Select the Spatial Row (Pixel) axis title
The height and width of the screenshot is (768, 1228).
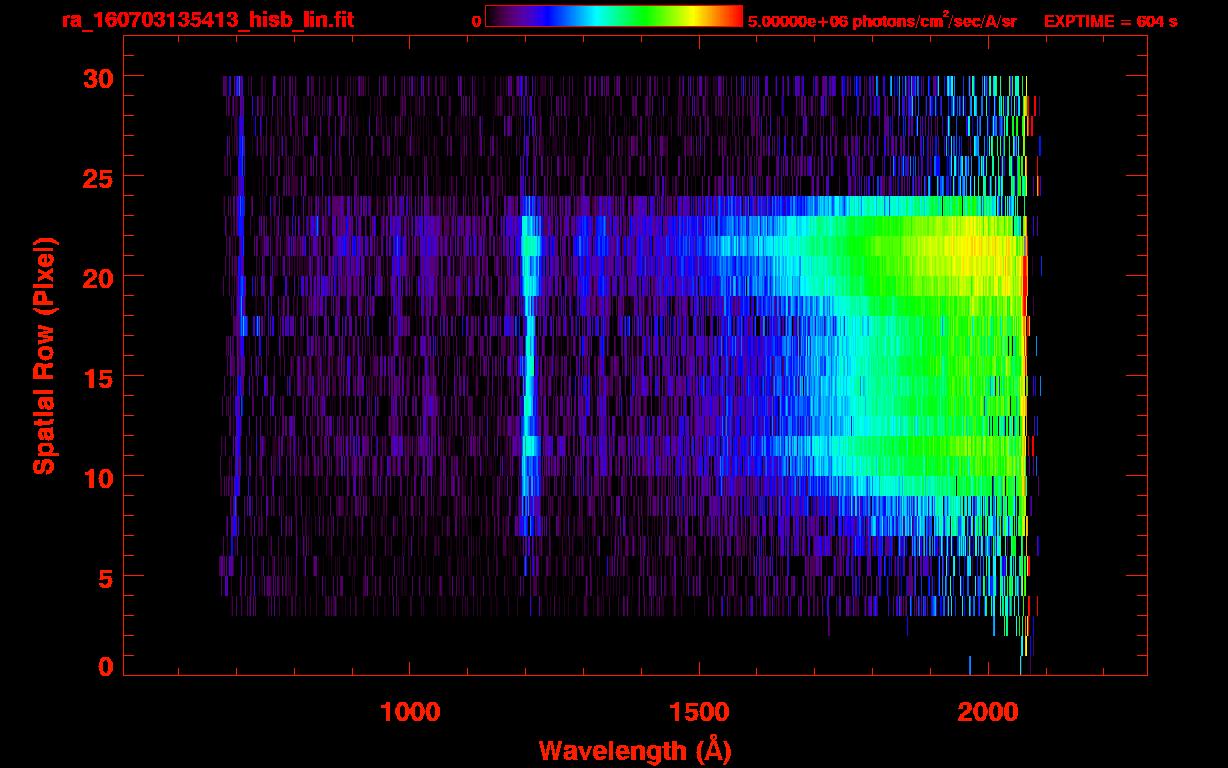click(x=44, y=356)
